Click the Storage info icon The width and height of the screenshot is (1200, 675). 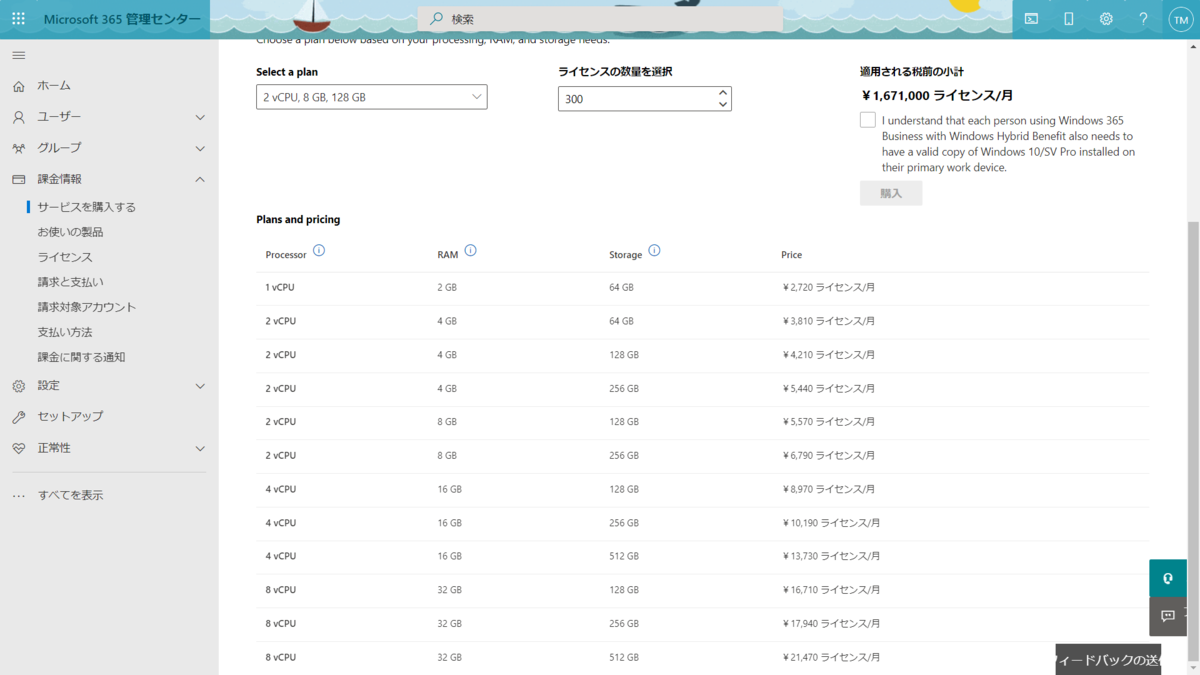tap(654, 251)
